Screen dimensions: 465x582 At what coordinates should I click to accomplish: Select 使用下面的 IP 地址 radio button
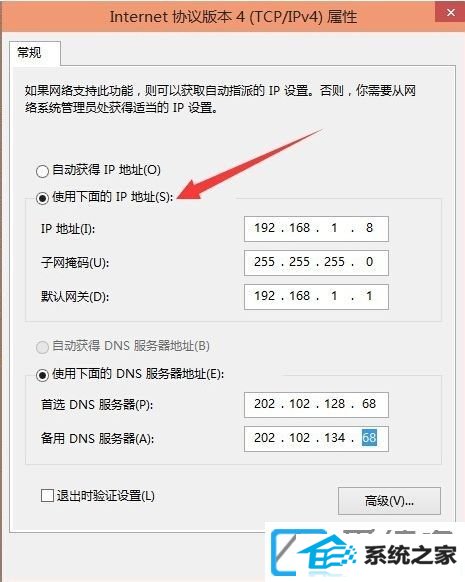pos(42,198)
